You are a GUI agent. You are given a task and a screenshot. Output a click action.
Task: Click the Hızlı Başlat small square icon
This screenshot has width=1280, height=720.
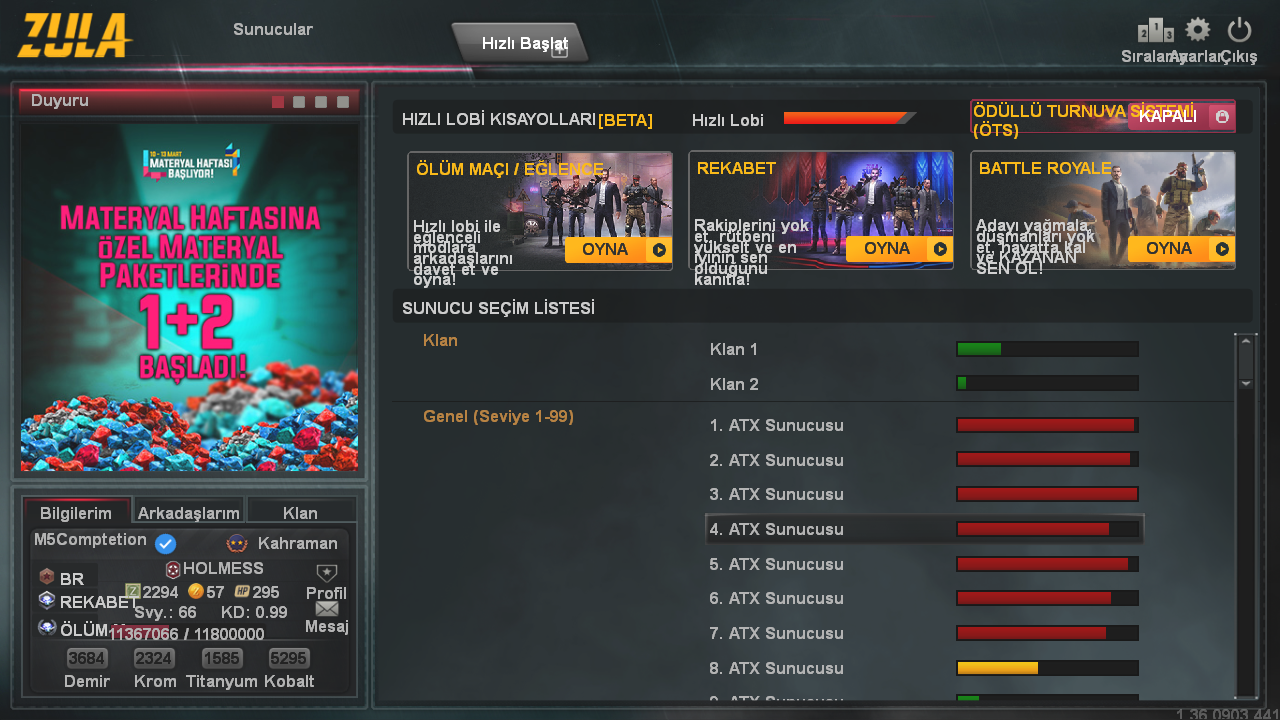click(x=559, y=48)
